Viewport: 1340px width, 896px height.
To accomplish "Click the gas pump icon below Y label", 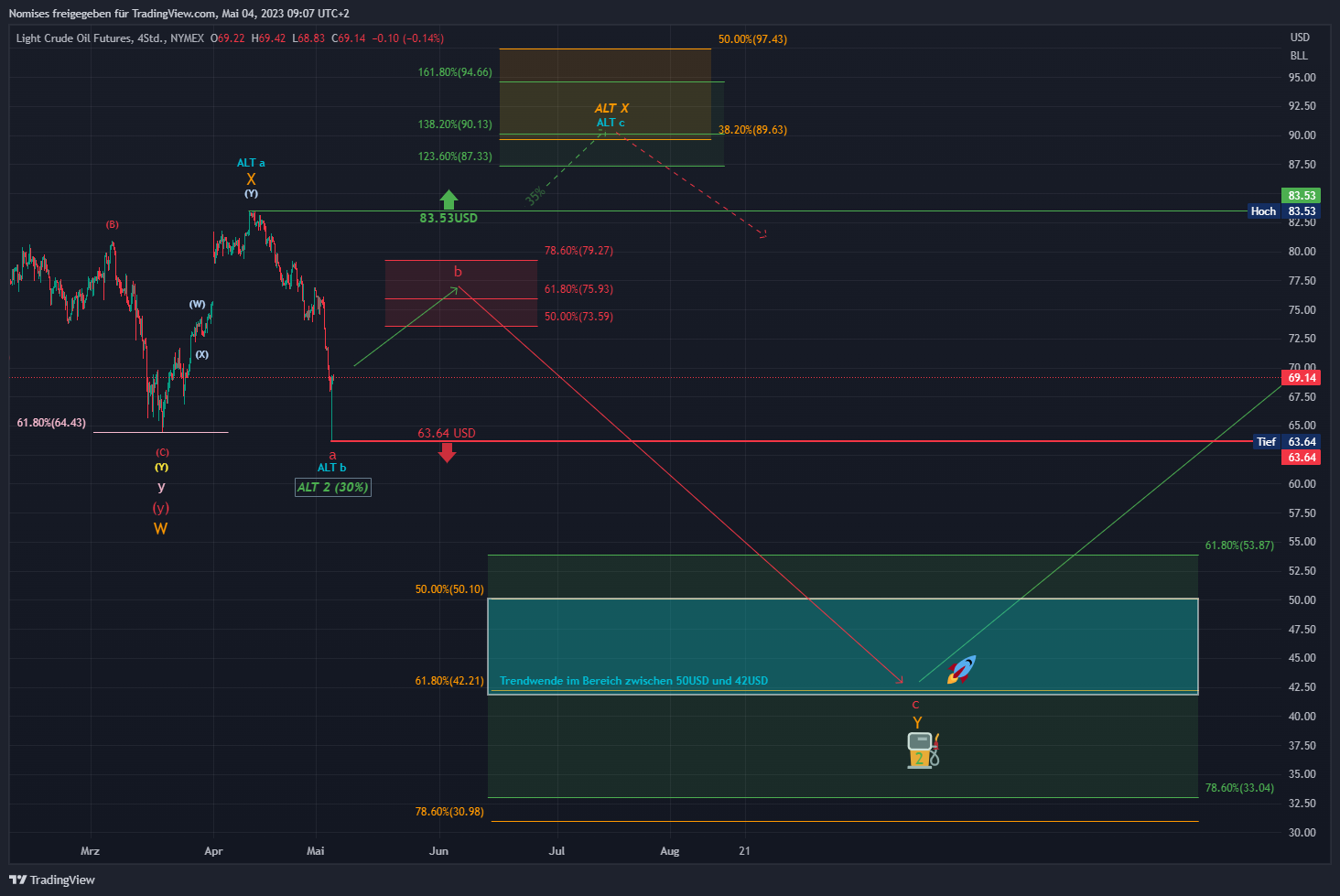I will [923, 750].
